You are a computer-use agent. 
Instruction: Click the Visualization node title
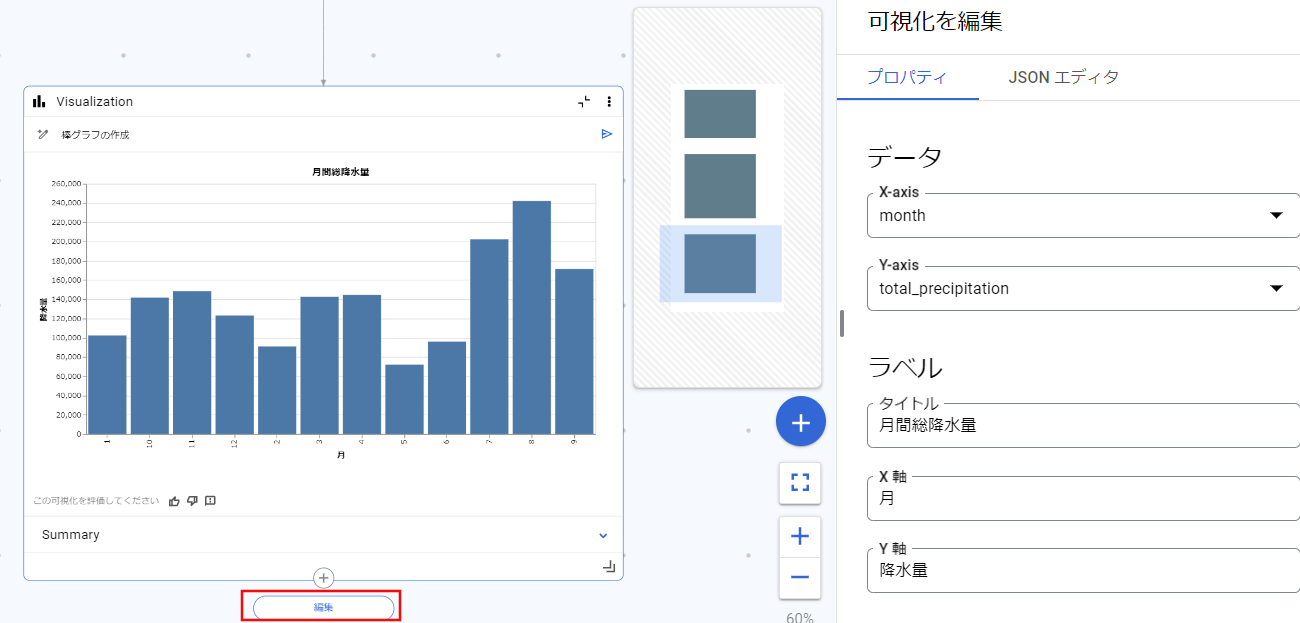pos(94,101)
